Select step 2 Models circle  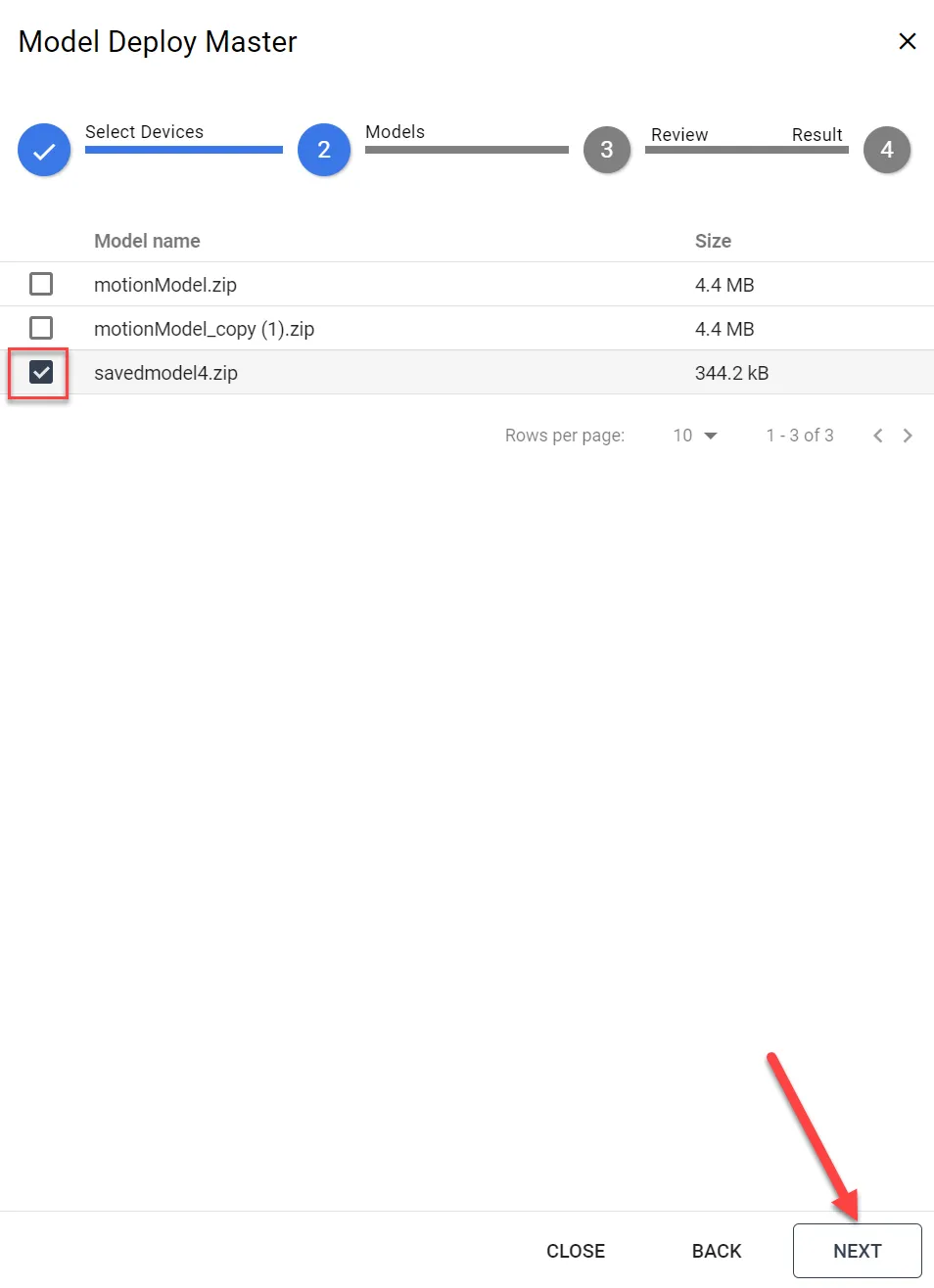[x=324, y=150]
